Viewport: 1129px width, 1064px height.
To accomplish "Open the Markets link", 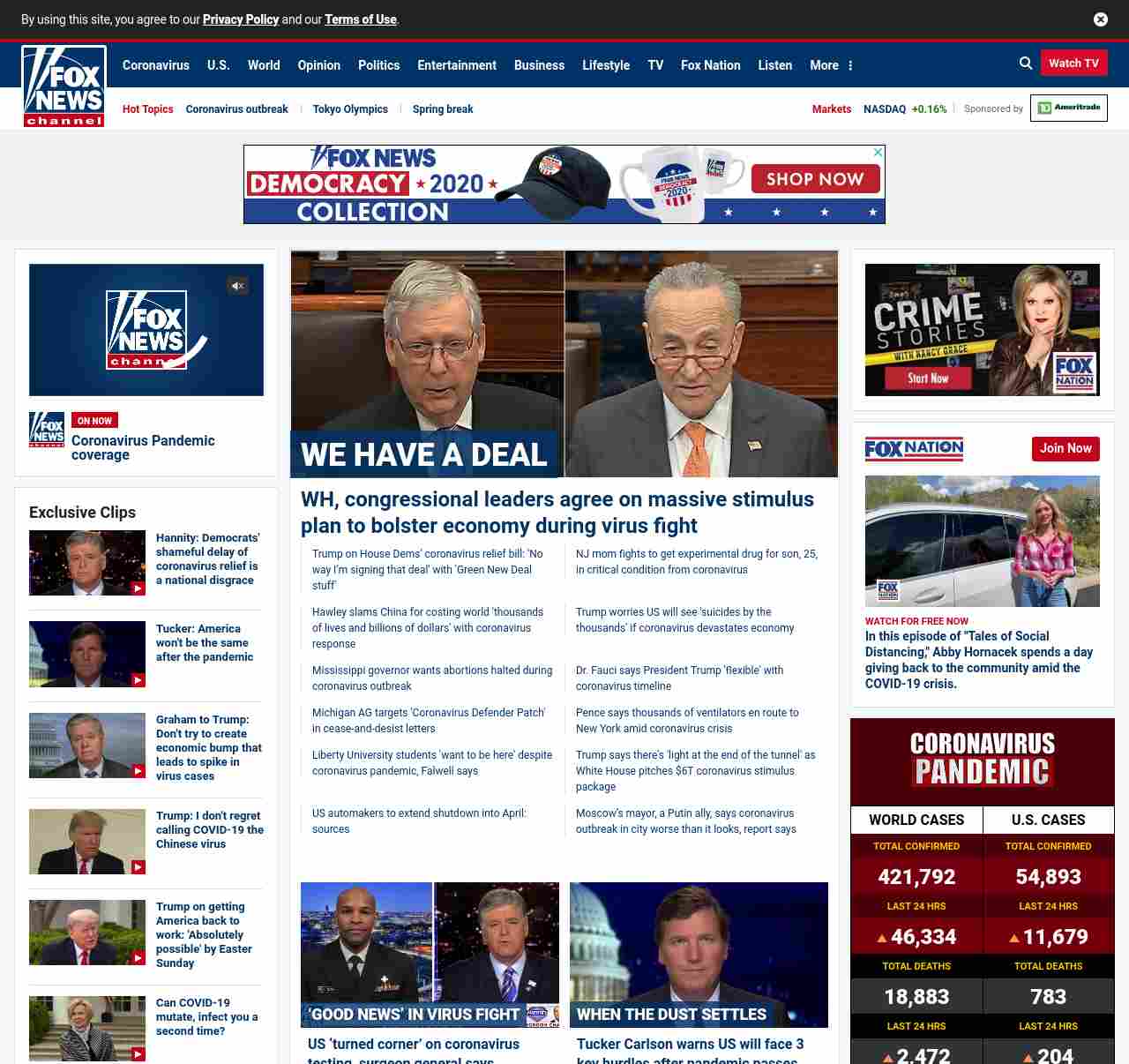I will [831, 109].
